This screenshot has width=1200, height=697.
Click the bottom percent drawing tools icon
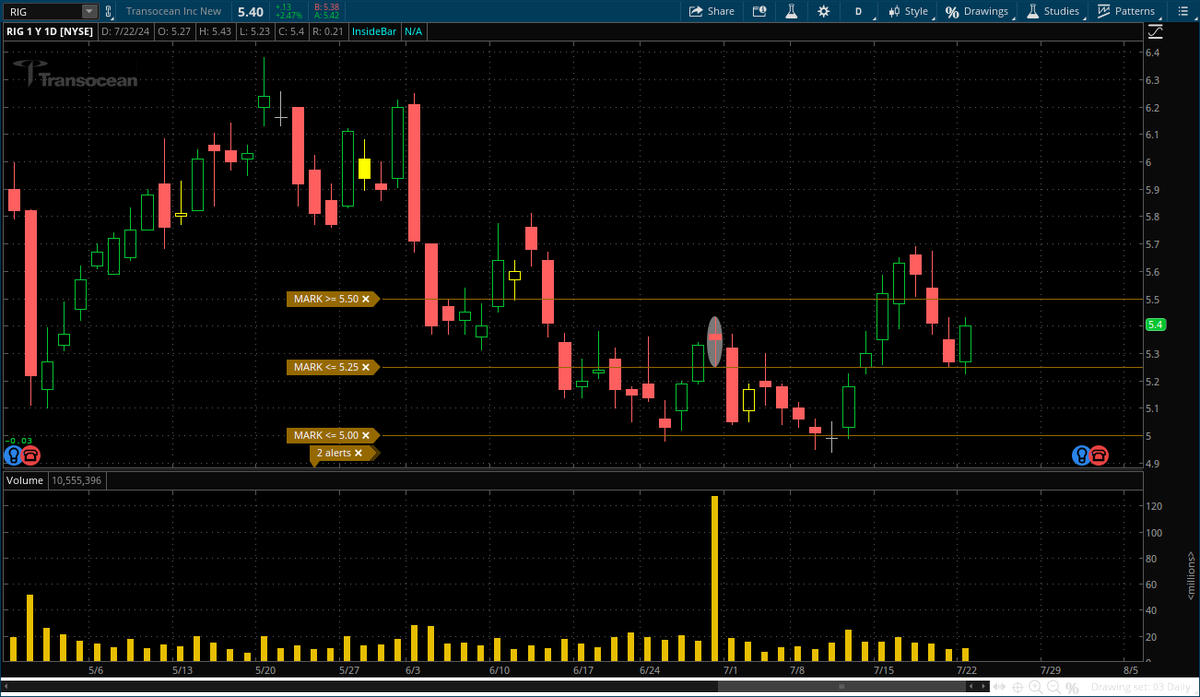pyautogui.click(x=1072, y=687)
